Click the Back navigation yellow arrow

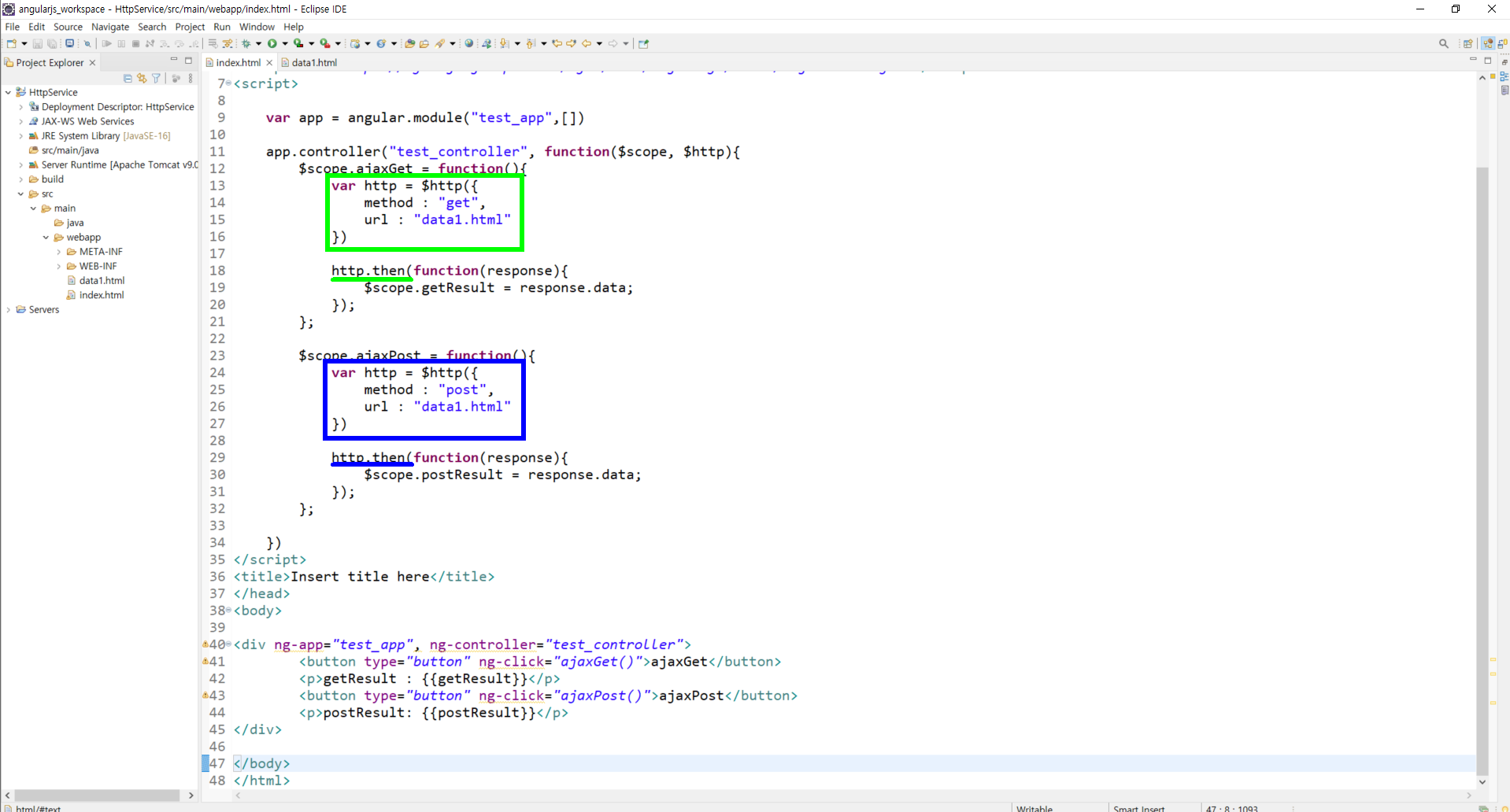coord(587,44)
